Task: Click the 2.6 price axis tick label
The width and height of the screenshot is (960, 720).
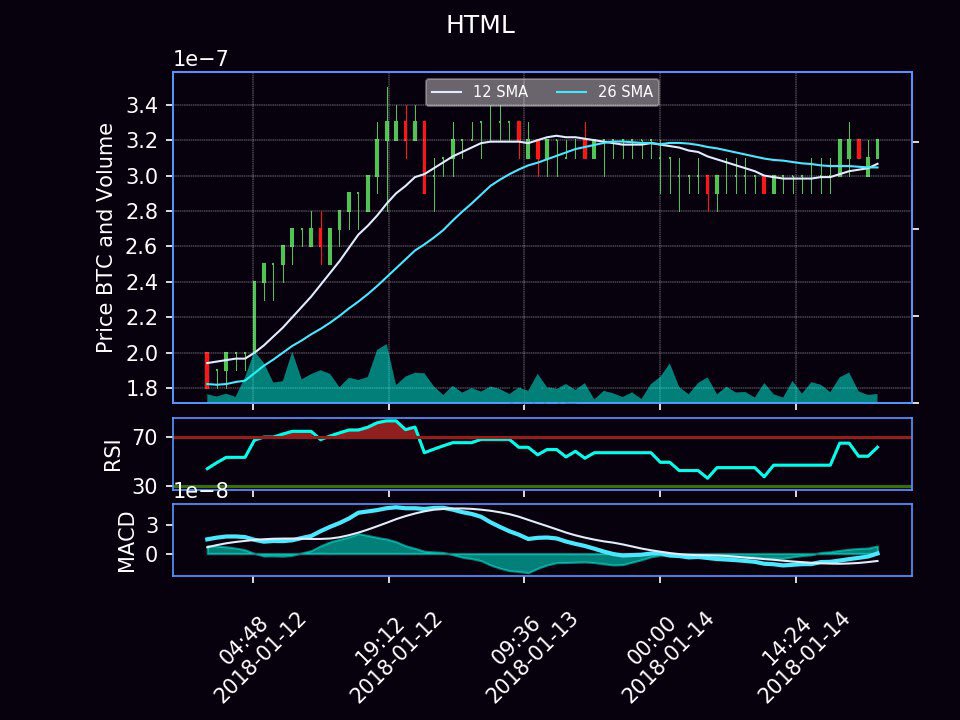Action: [x=142, y=247]
